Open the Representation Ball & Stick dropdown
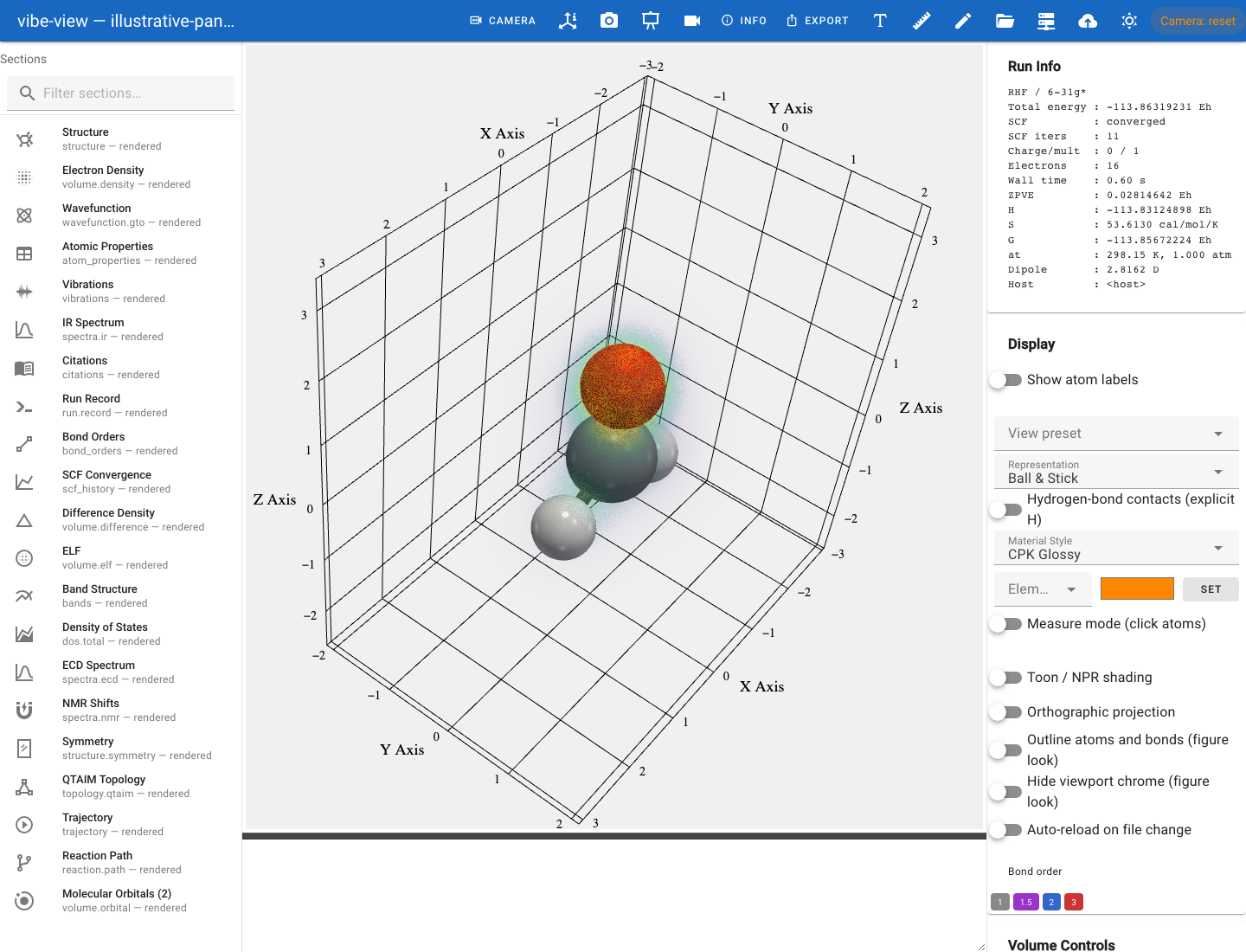The width and height of the screenshot is (1246, 952). tap(1116, 472)
